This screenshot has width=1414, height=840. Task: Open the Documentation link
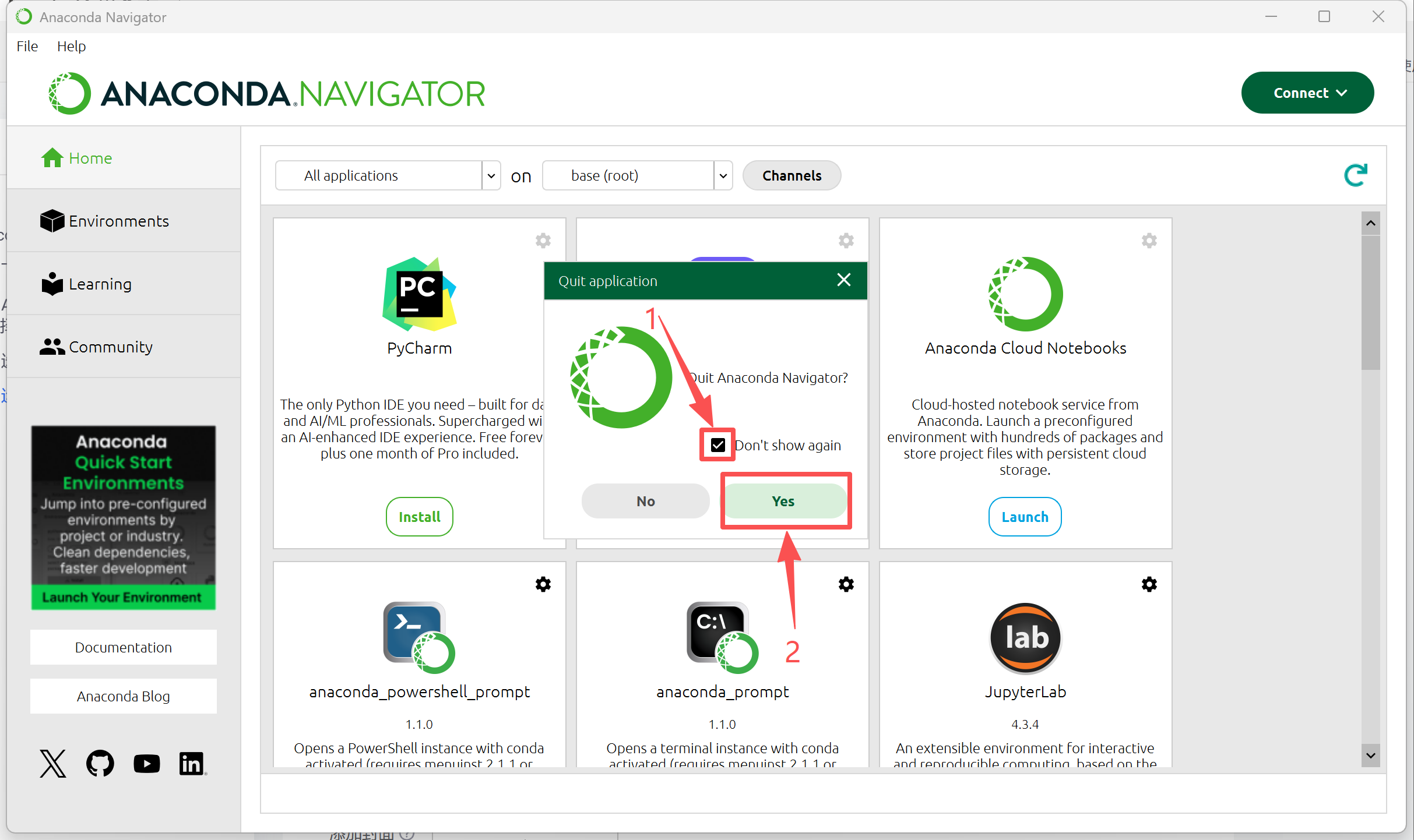(123, 647)
